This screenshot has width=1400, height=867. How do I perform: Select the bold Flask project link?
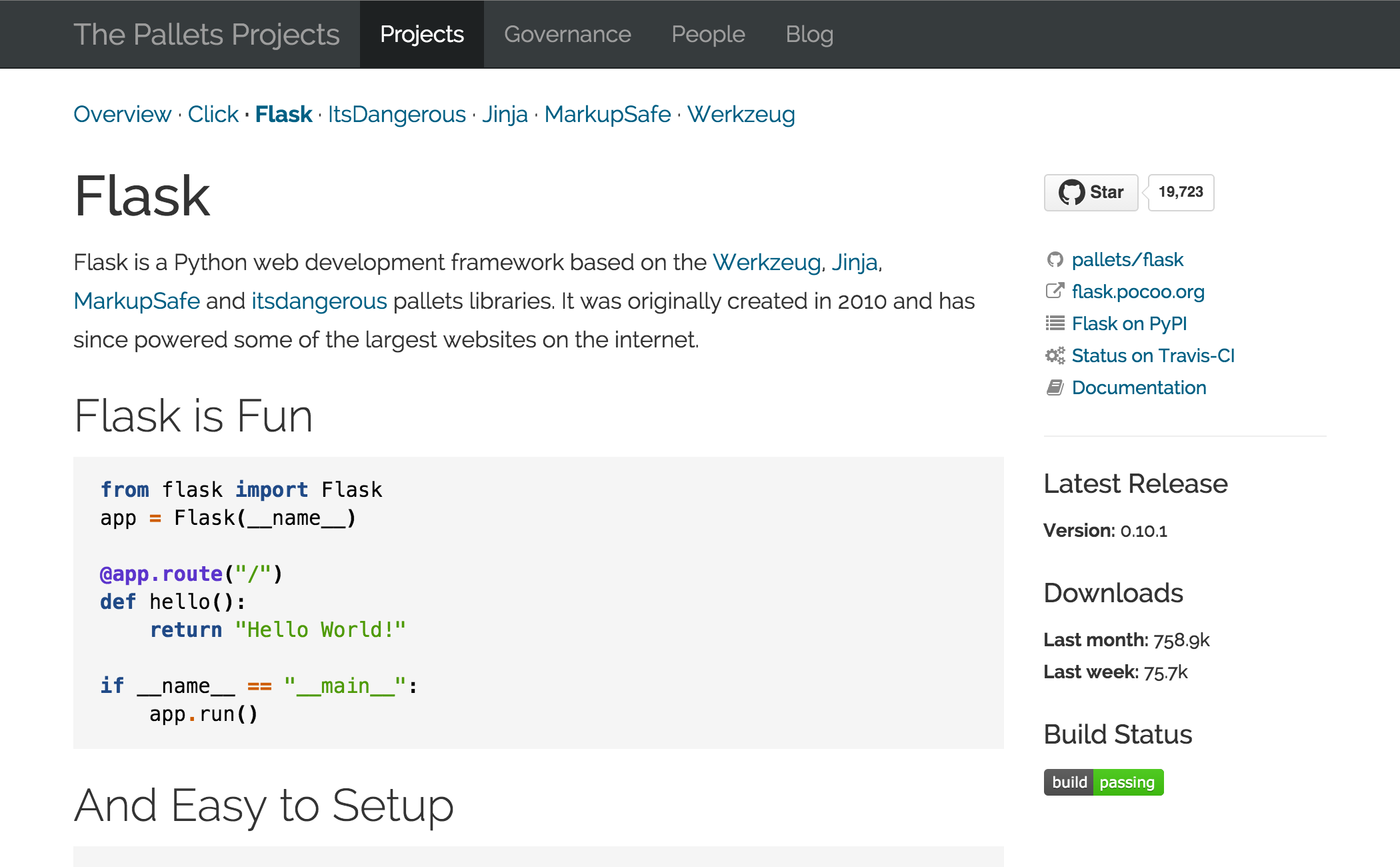pos(283,114)
